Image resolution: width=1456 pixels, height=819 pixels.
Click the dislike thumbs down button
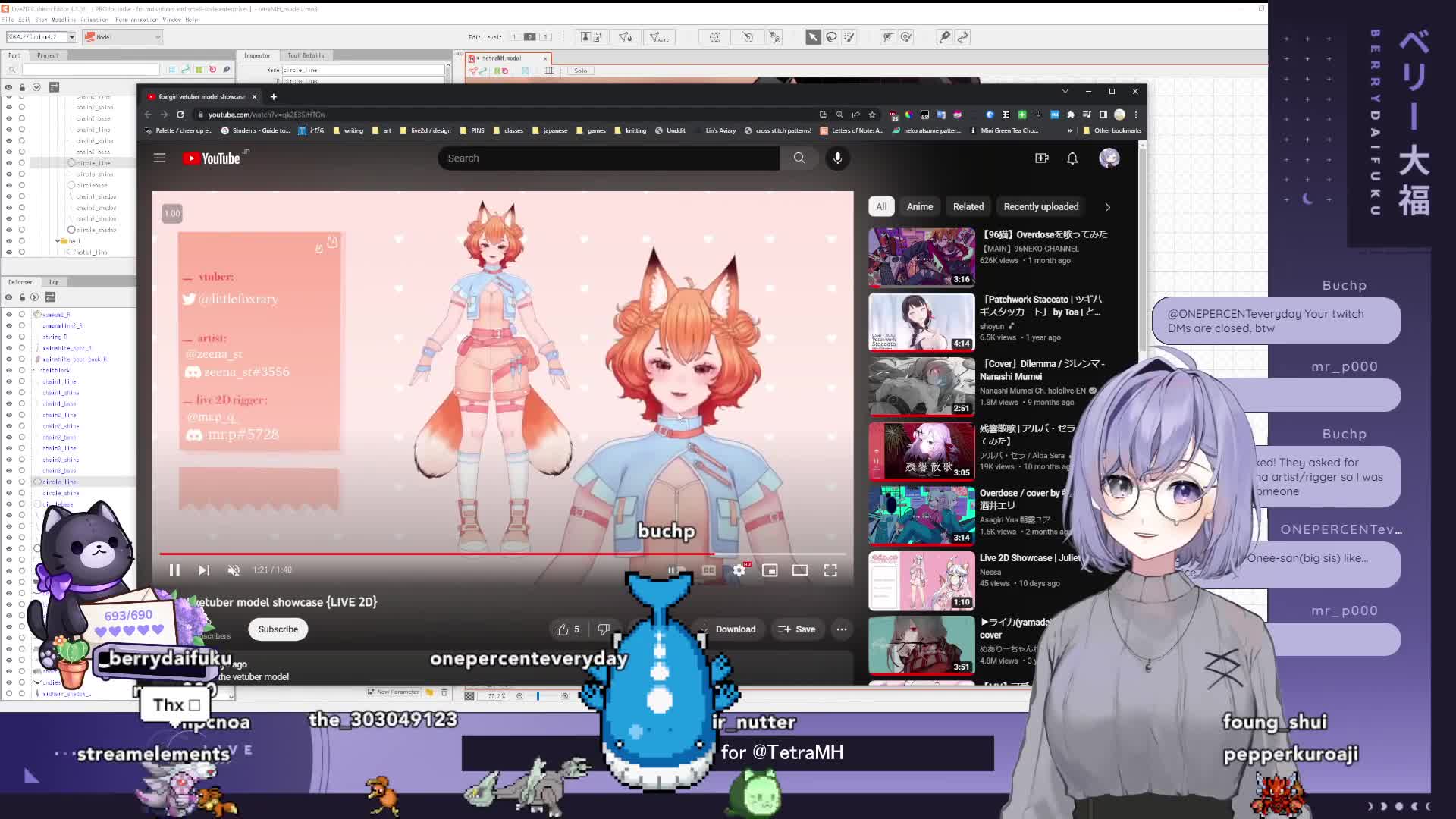coord(604,629)
